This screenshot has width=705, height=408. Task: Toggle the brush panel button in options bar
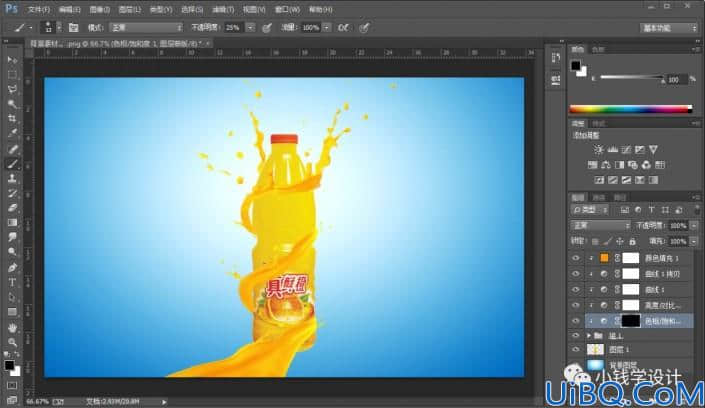[73, 28]
